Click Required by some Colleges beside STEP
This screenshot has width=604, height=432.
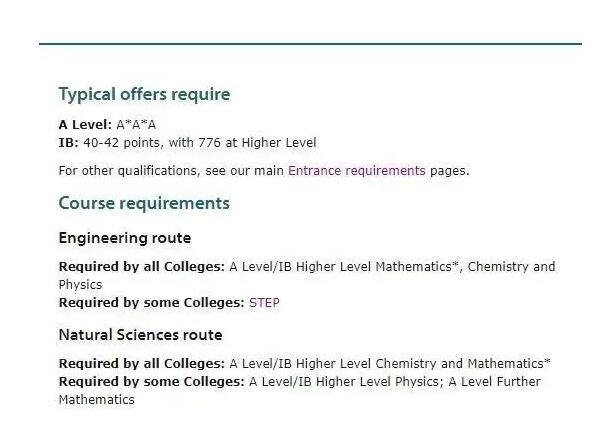[x=151, y=302]
